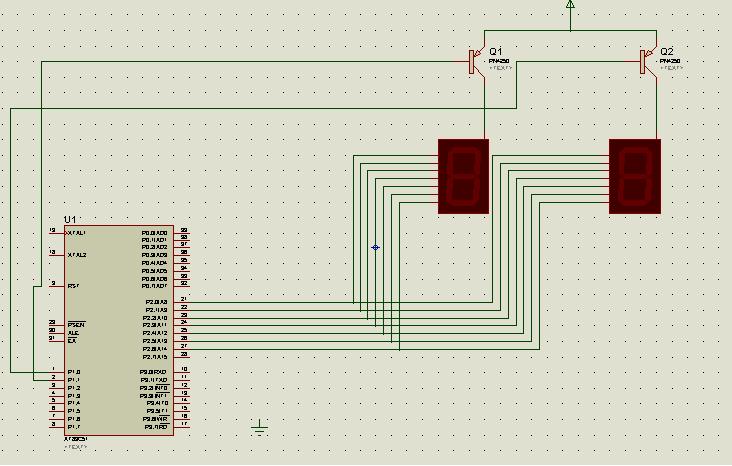This screenshot has width=732, height=466.
Task: Select the Q1 reference label
Action: (x=496, y=51)
